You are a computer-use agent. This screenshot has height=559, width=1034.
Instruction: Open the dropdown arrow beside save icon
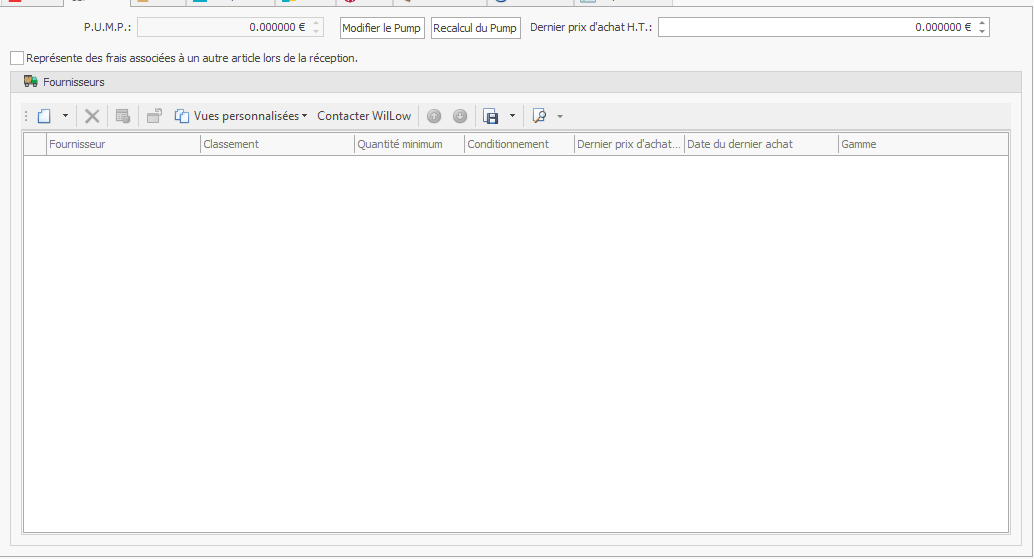[512, 116]
